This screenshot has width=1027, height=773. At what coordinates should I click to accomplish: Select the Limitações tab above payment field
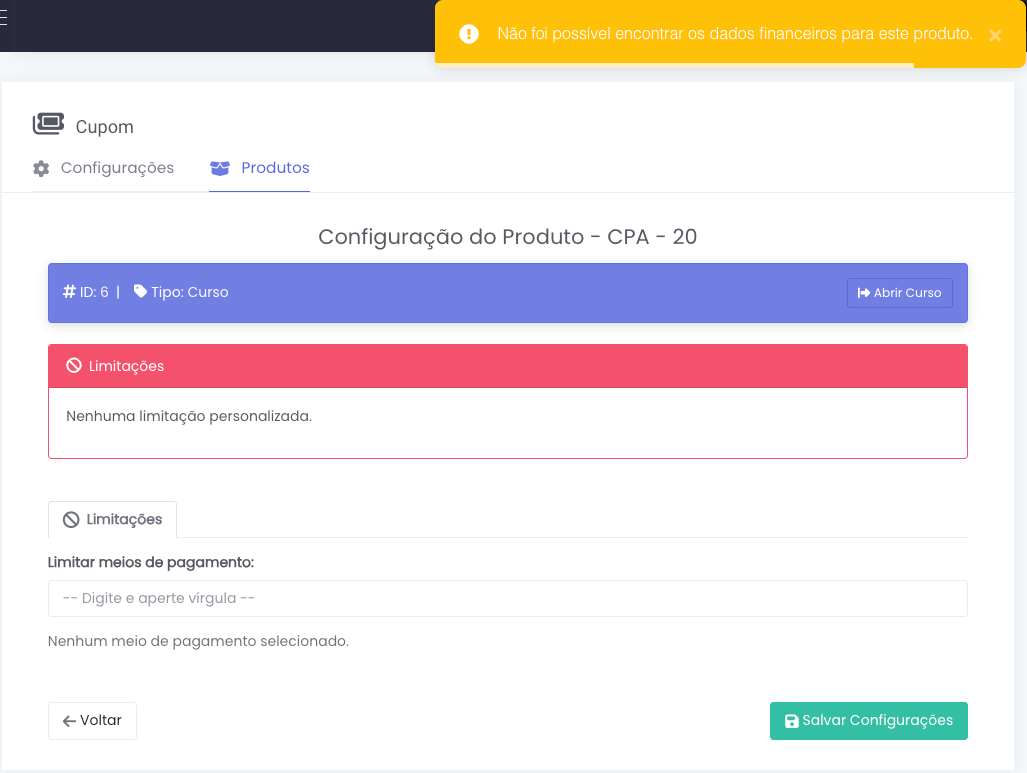click(112, 519)
